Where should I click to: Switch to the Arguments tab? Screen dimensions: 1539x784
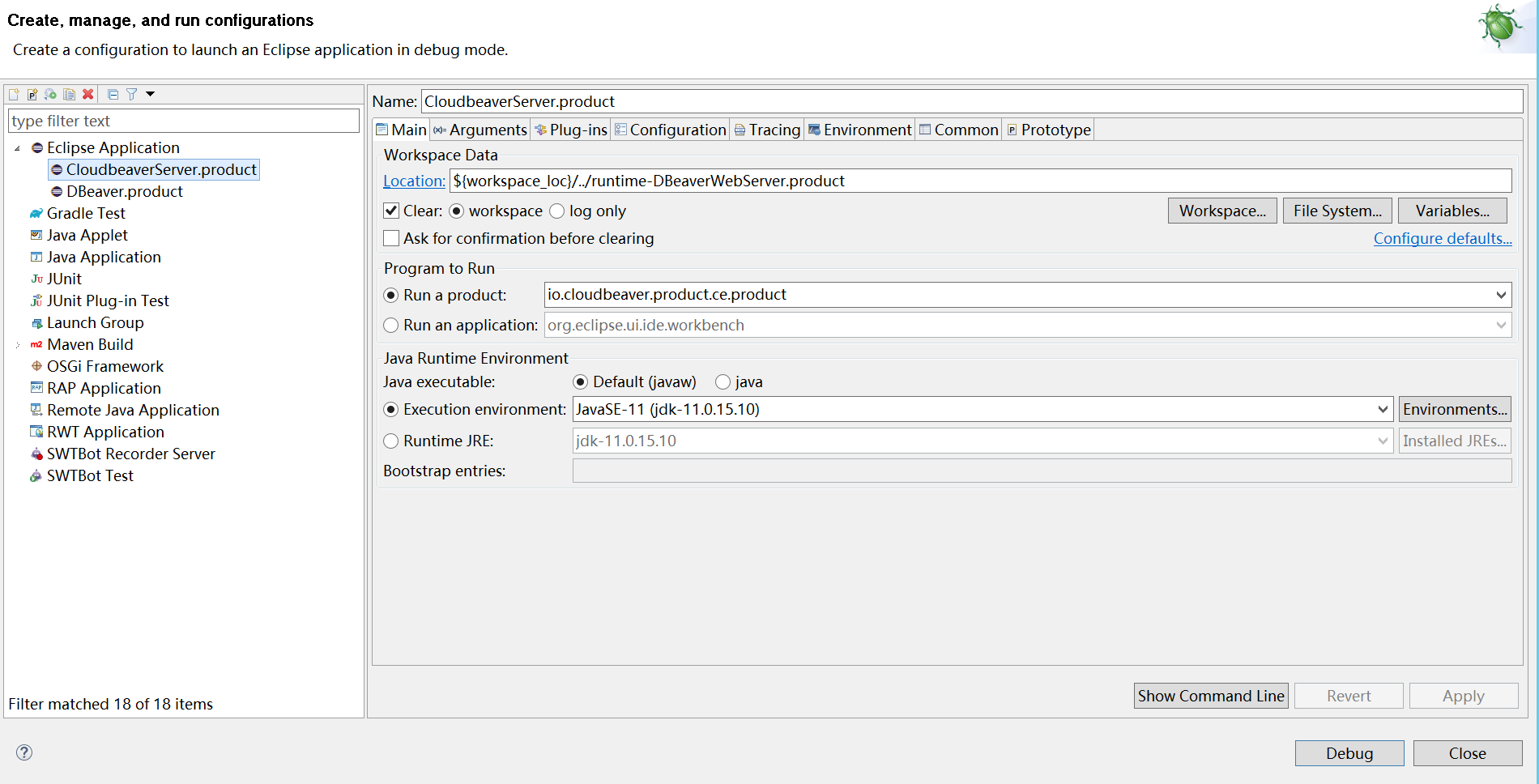pyautogui.click(x=480, y=130)
